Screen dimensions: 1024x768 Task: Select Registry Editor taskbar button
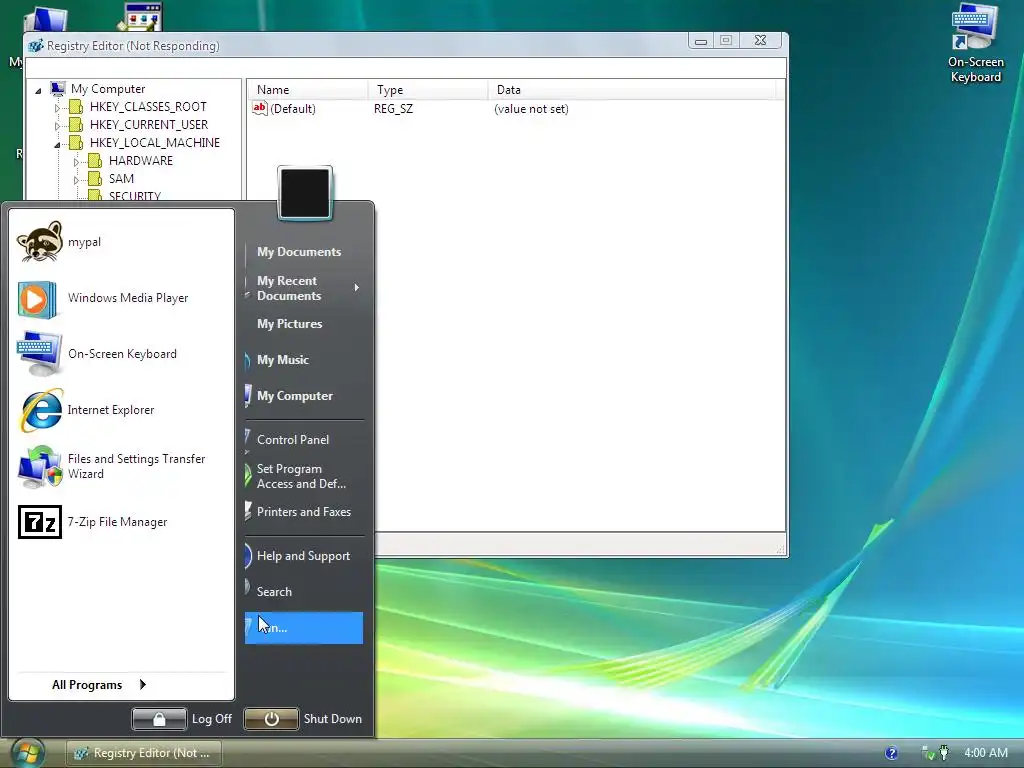click(x=144, y=753)
